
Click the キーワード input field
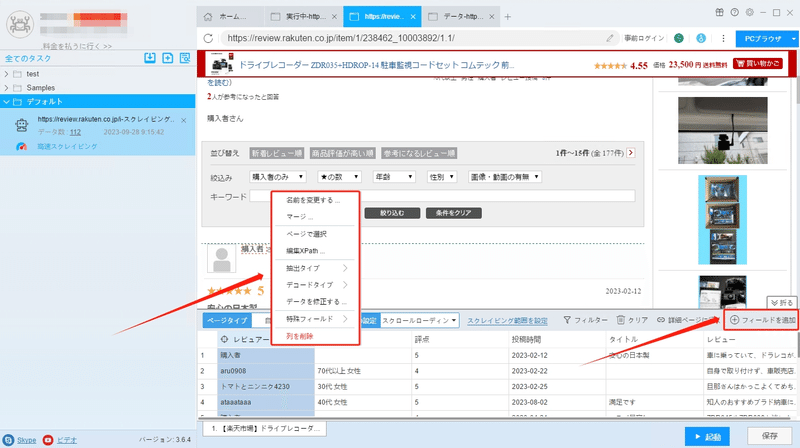442,196
